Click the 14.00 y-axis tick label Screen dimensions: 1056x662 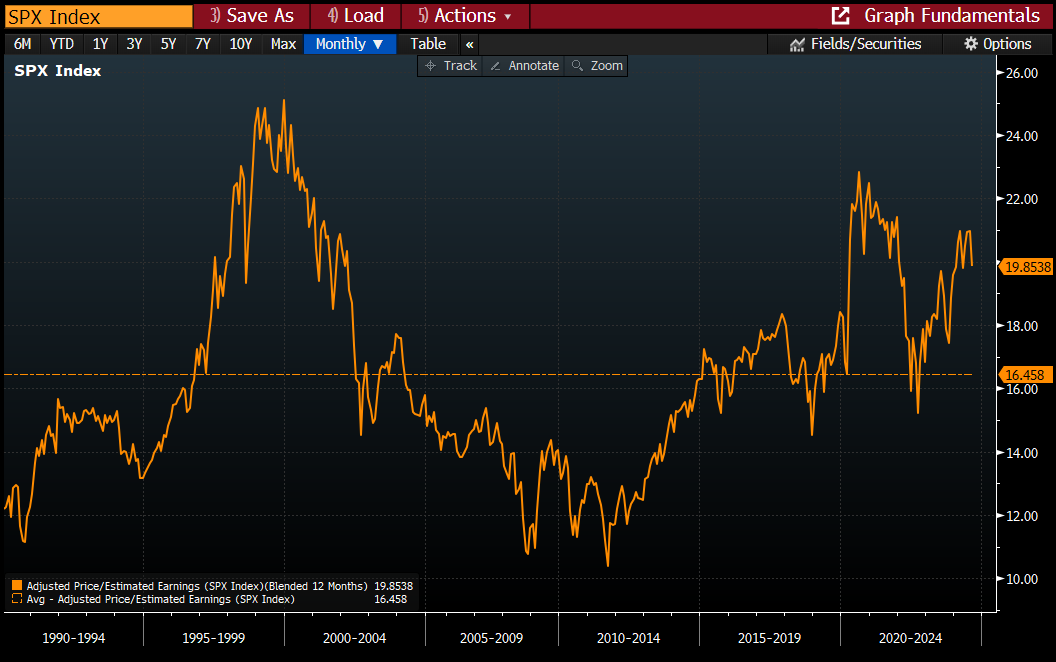[1022, 453]
